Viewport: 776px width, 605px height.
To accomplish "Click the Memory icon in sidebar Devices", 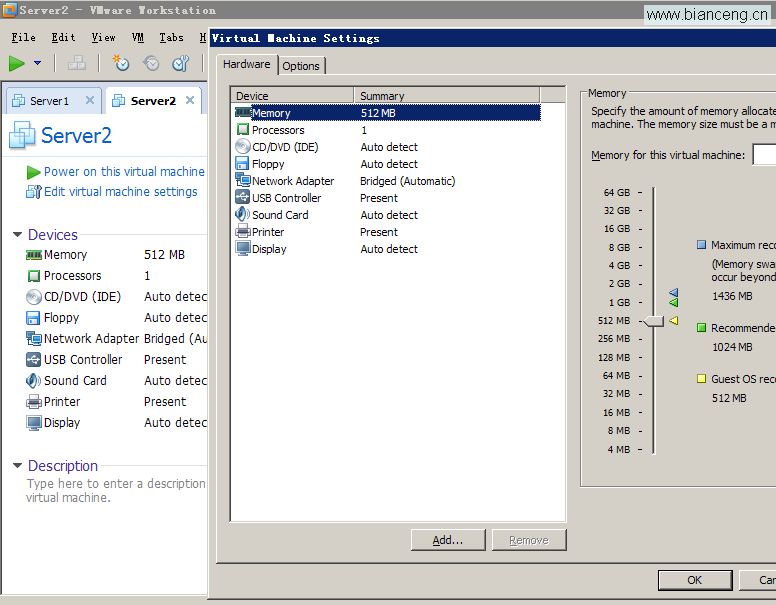I will (34, 255).
